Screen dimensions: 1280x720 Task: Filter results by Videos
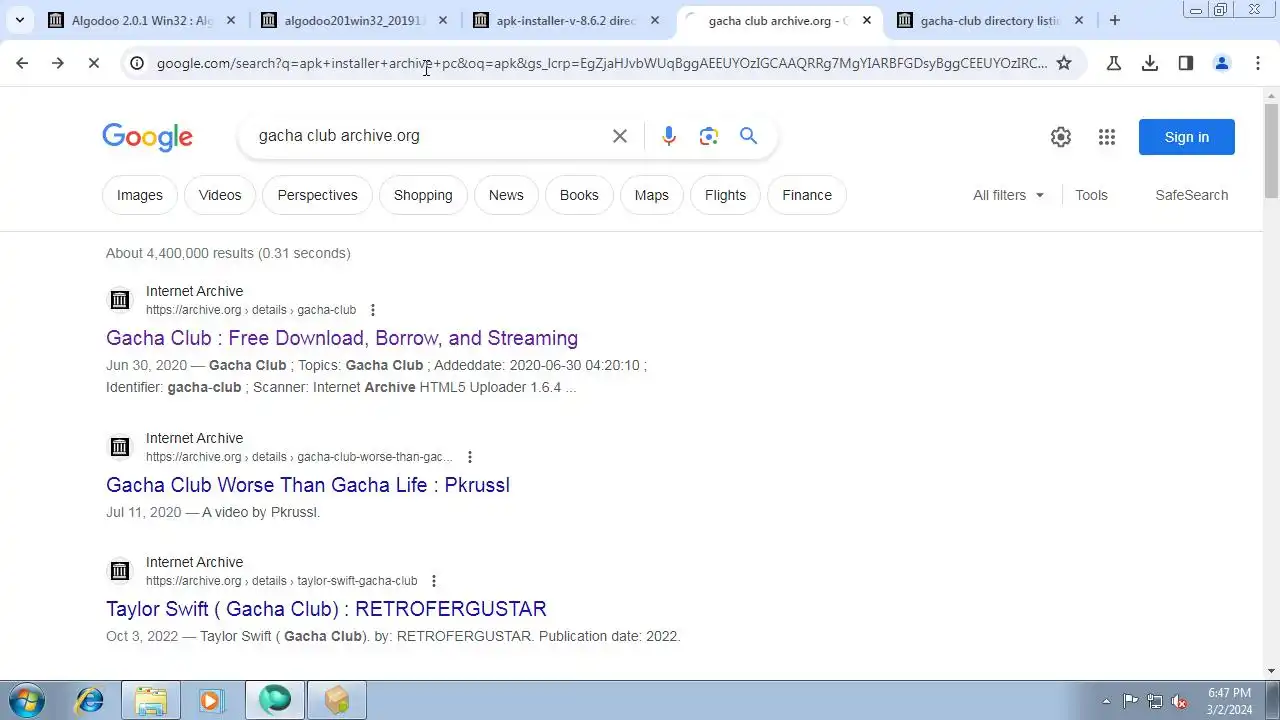pyautogui.click(x=220, y=195)
